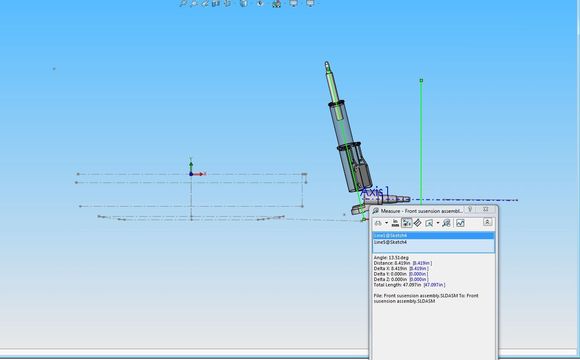Select the Line5@Sketch4 entry

pyautogui.click(x=433, y=242)
